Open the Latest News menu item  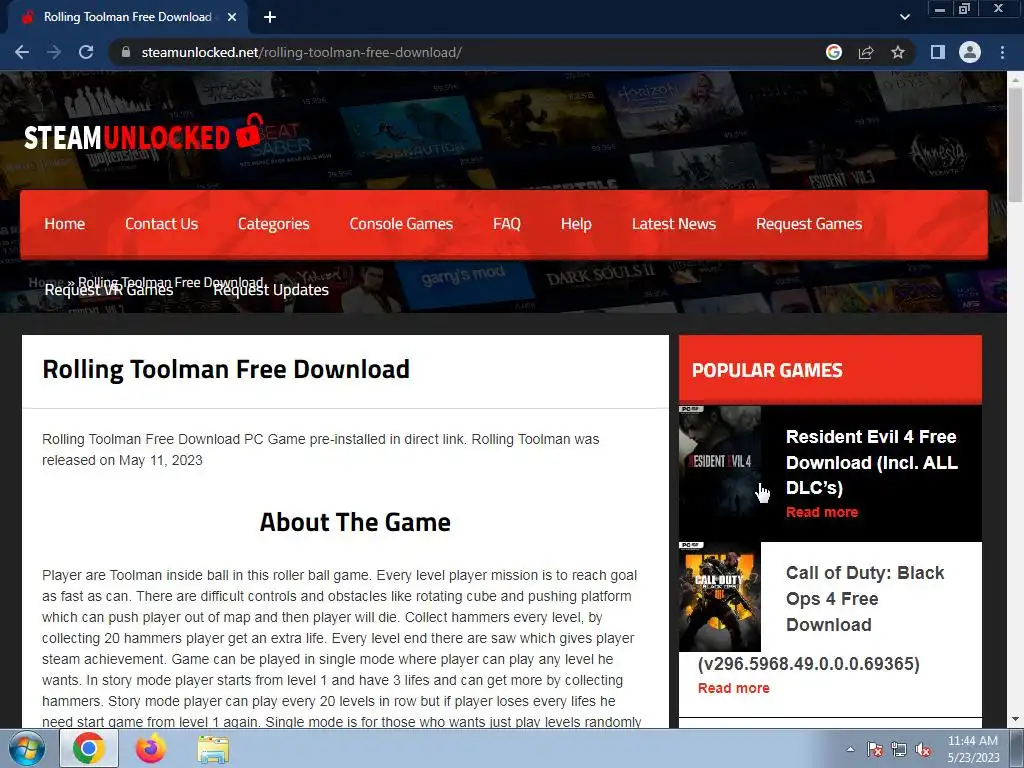tap(674, 224)
